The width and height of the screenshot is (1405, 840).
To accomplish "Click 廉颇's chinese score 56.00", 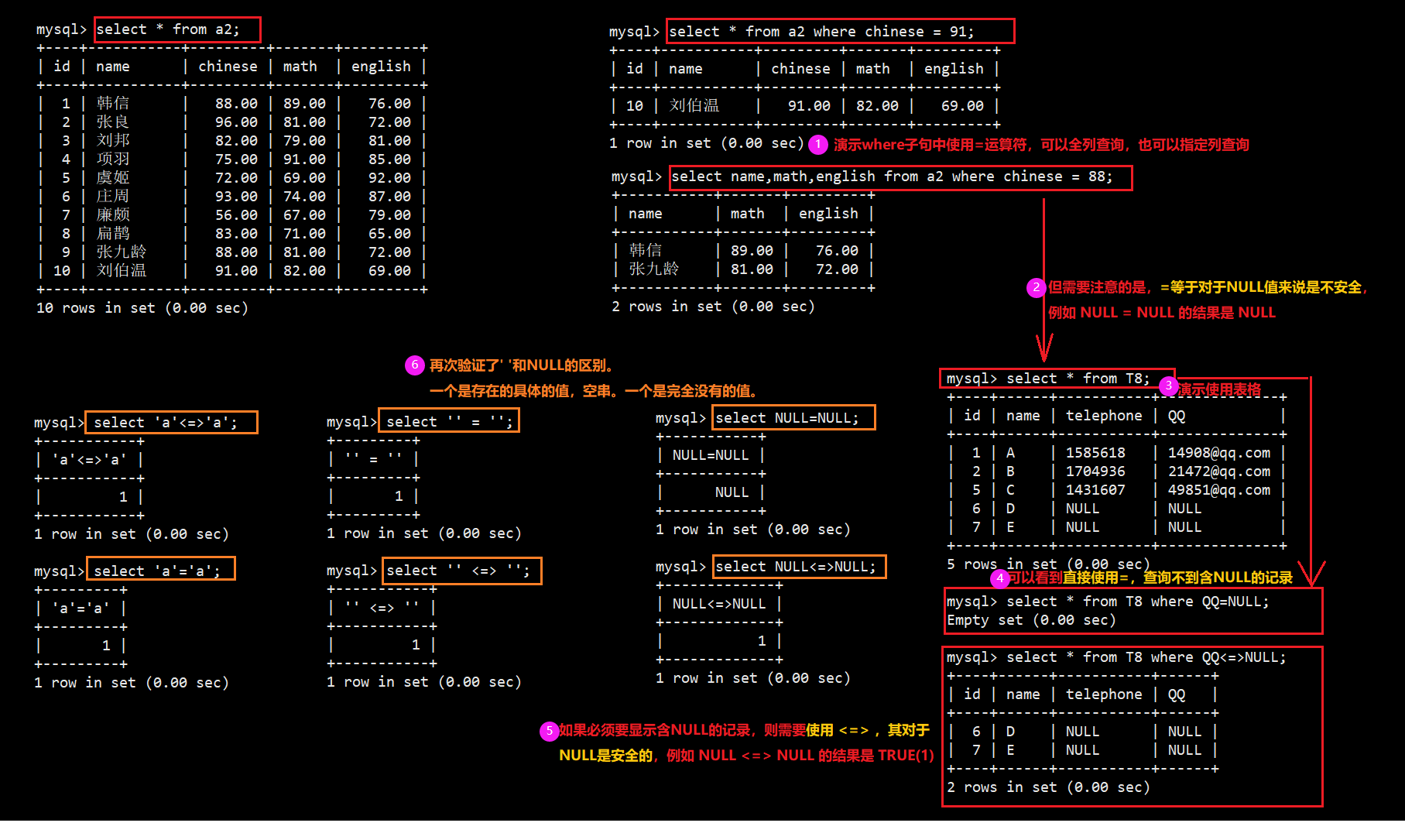I will pos(236,215).
